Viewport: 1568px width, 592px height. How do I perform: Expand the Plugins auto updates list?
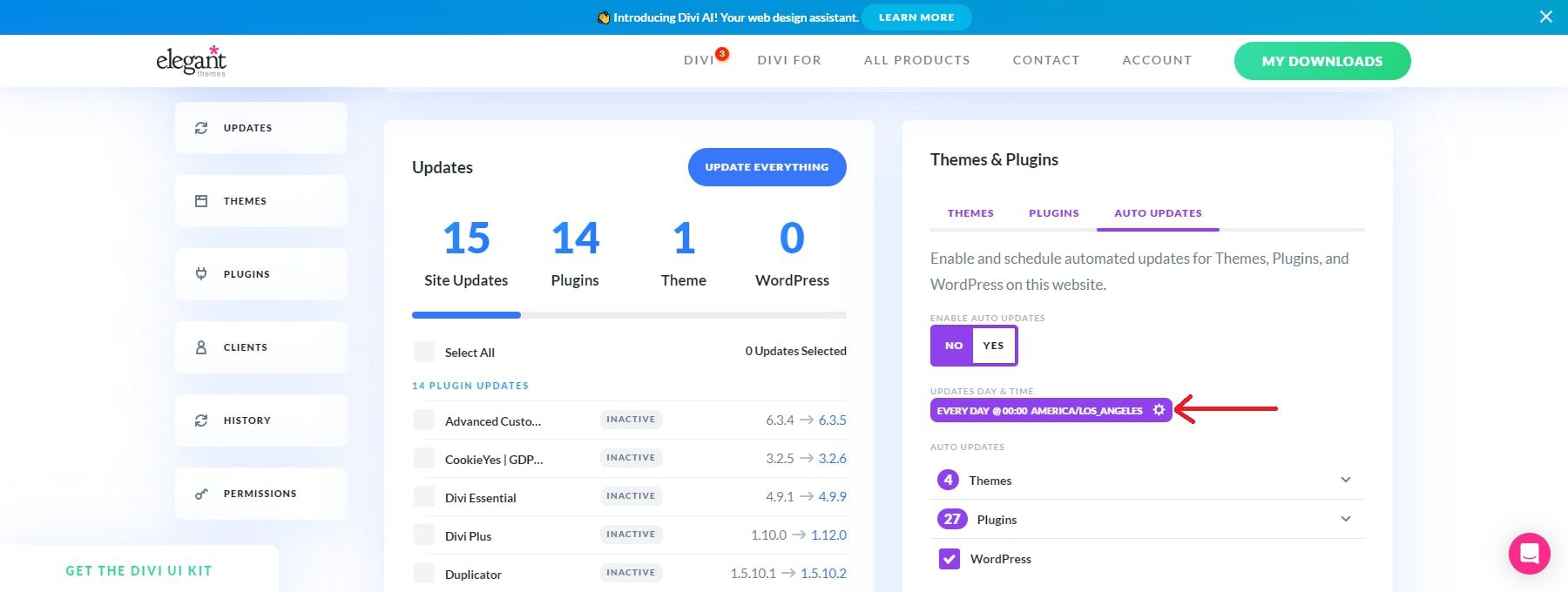click(x=1345, y=519)
